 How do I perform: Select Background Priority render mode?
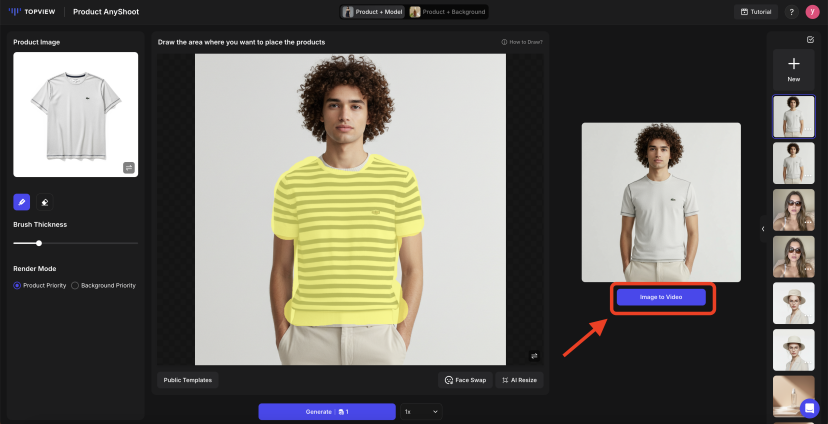click(75, 285)
